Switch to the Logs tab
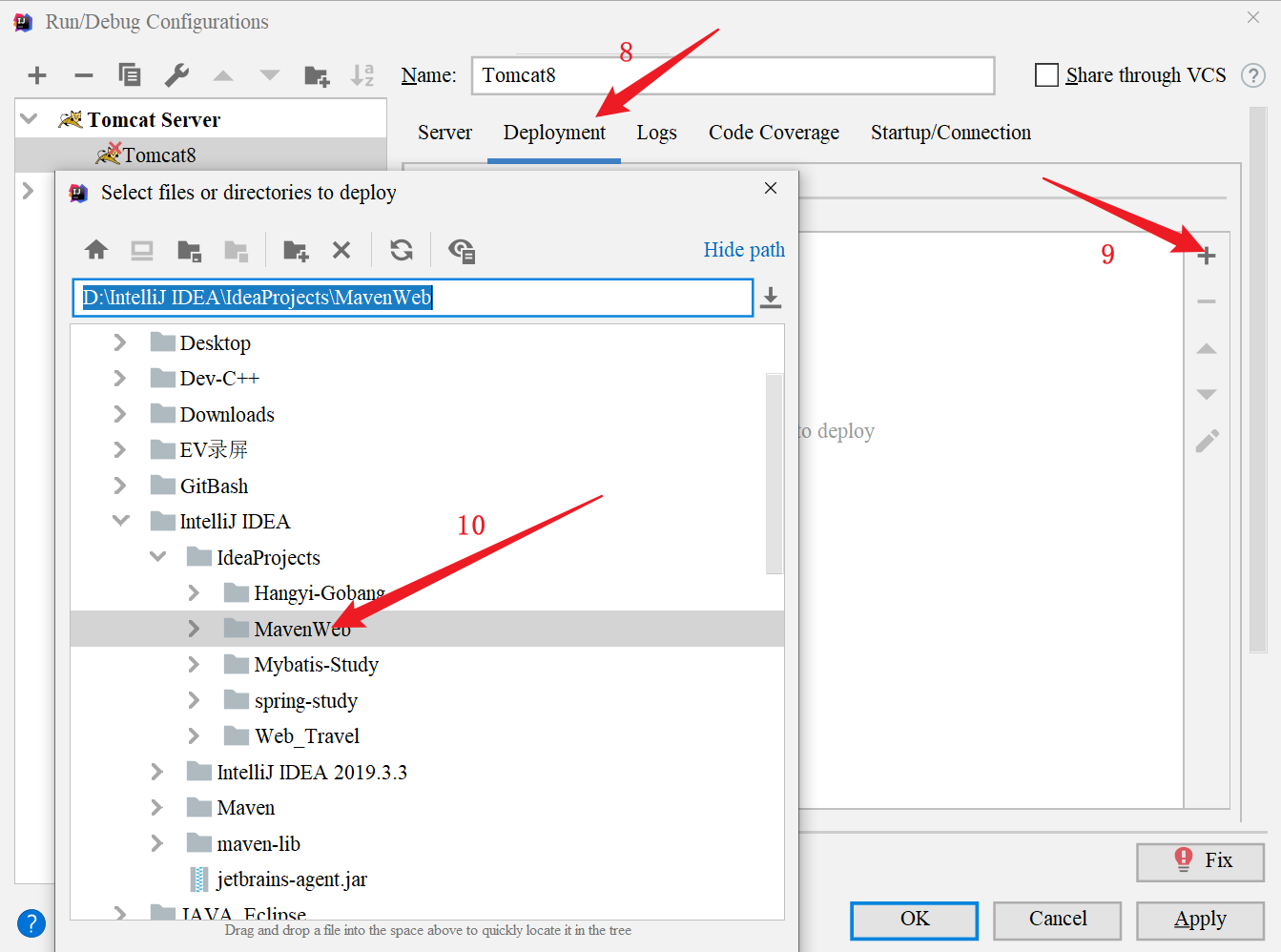 (x=657, y=133)
